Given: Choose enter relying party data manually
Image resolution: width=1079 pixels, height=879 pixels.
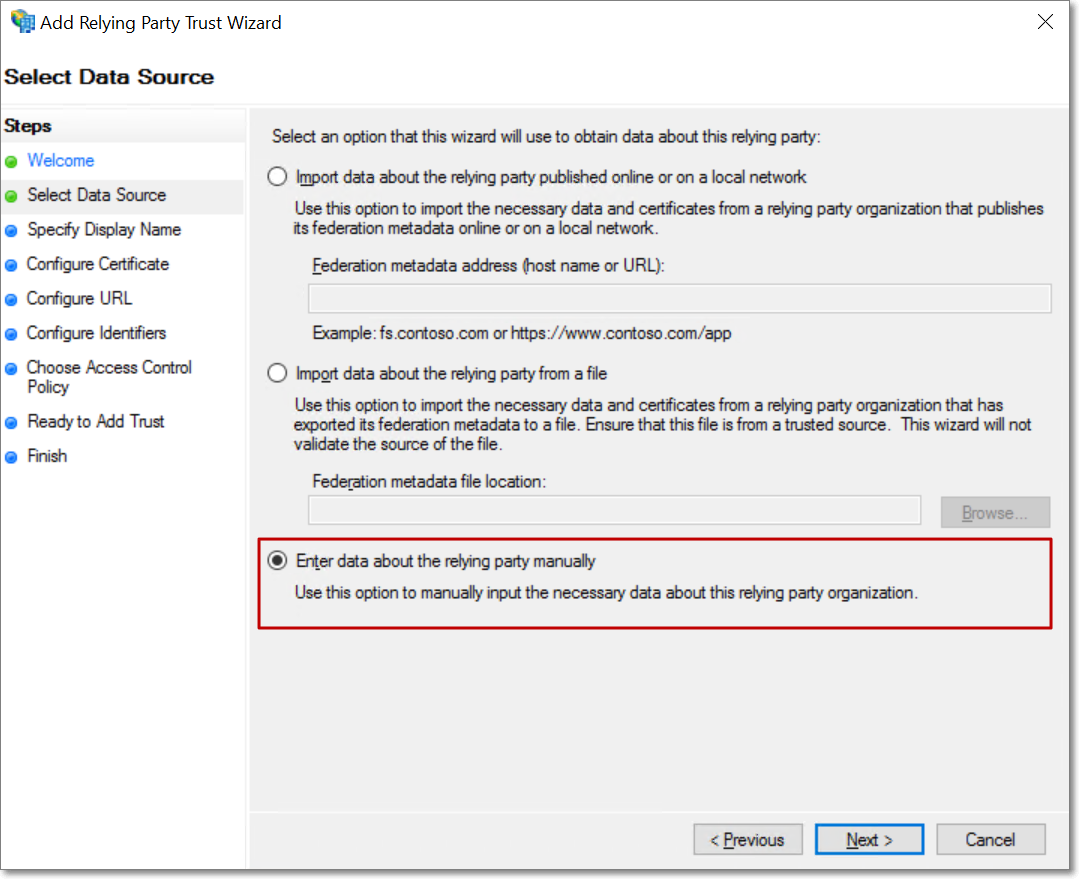Looking at the screenshot, I should click(278, 561).
